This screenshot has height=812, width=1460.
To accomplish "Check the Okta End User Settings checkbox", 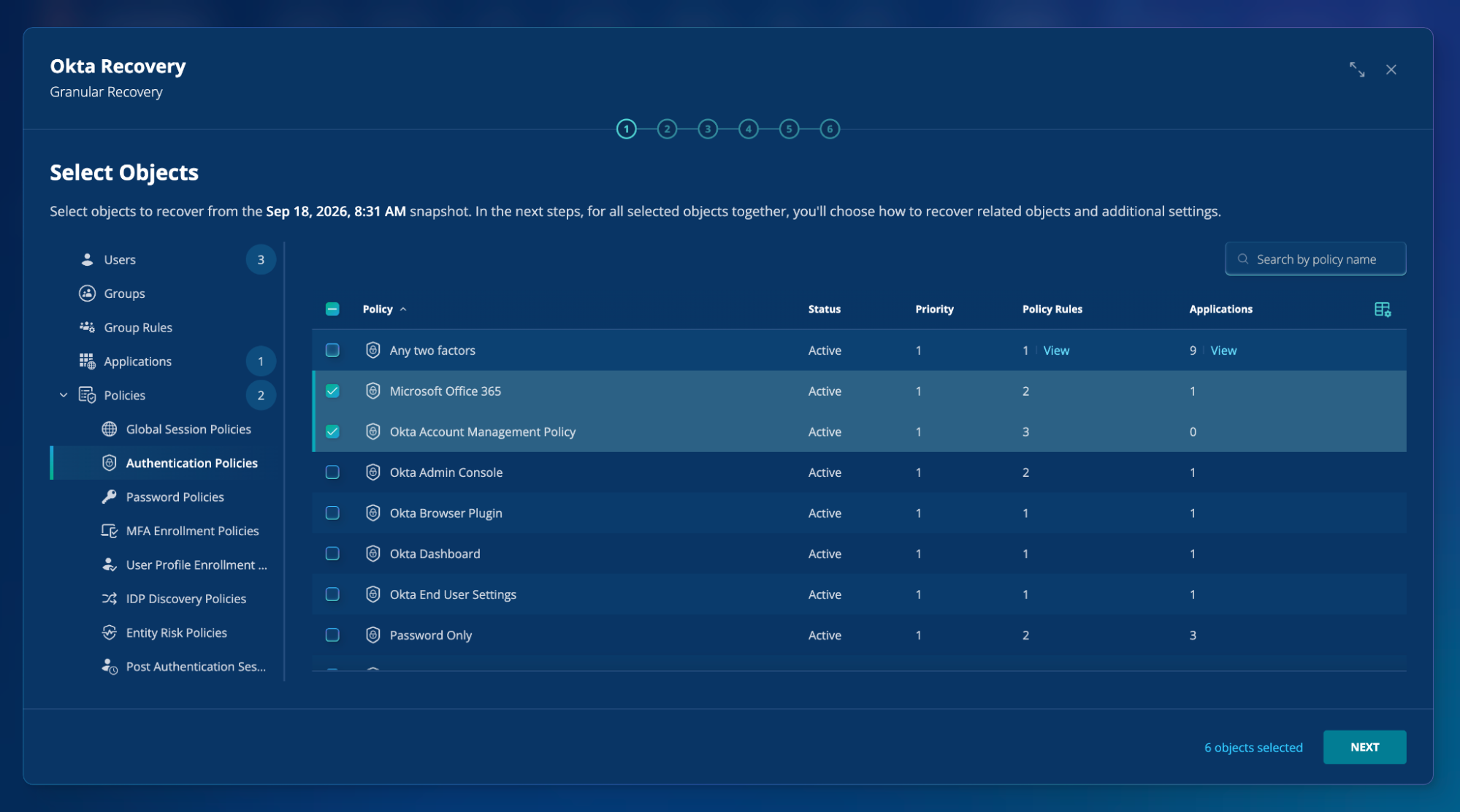I will click(x=332, y=594).
